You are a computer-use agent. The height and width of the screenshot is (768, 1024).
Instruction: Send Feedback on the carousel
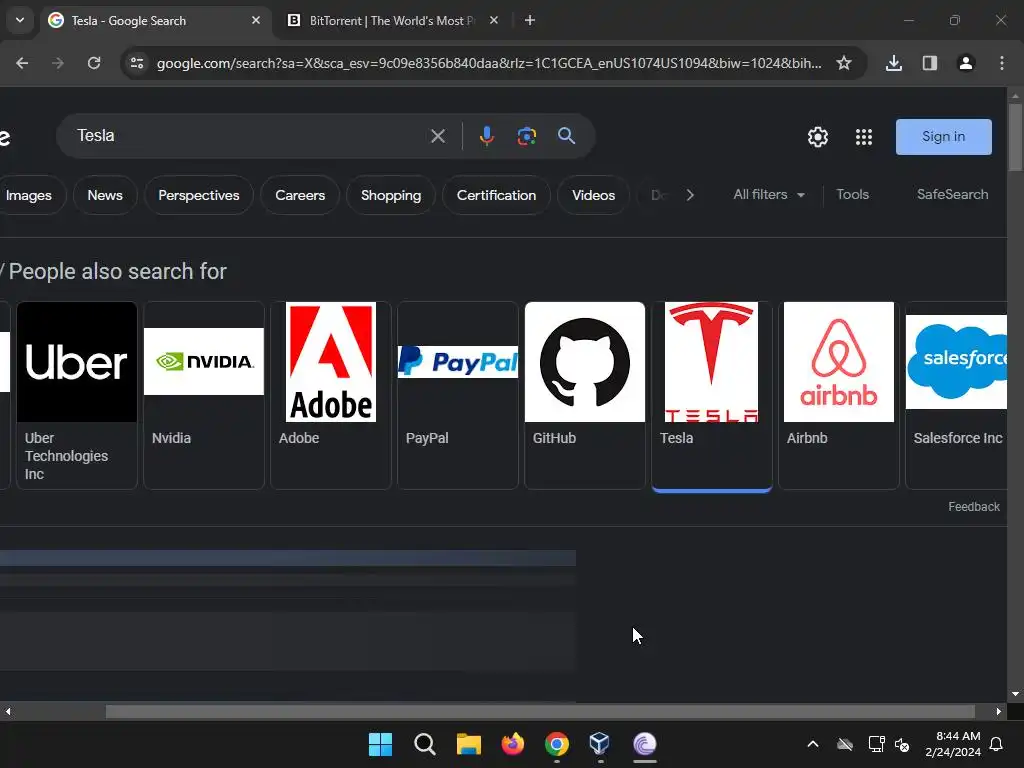tap(974, 507)
